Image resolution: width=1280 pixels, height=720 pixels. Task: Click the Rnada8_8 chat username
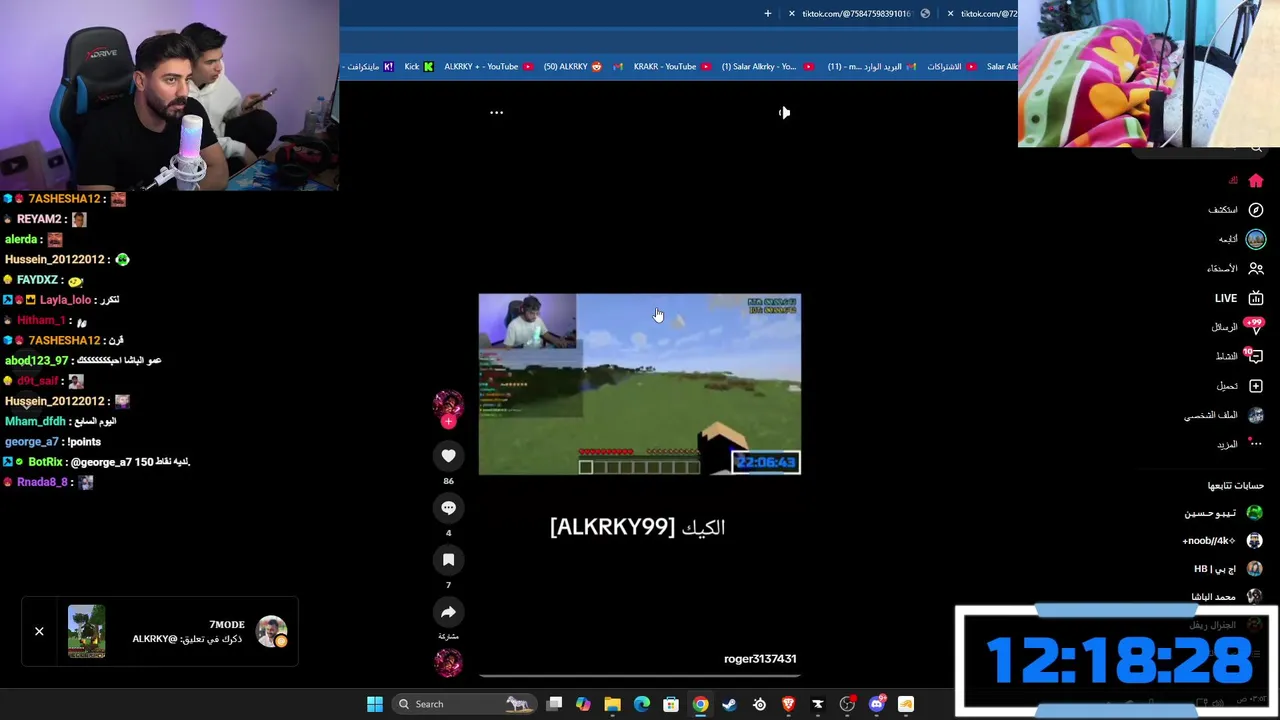(x=42, y=482)
